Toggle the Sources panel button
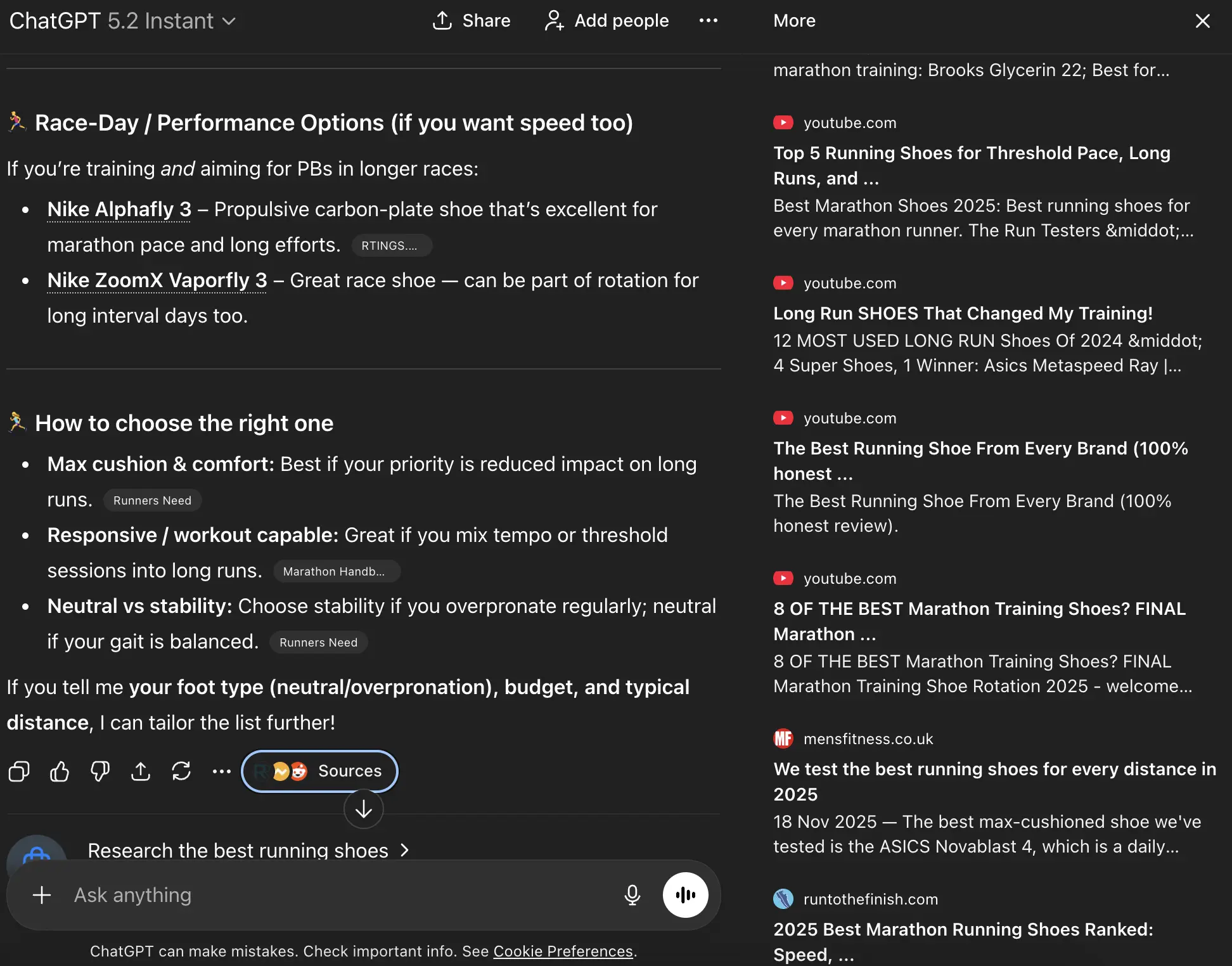 [319, 771]
